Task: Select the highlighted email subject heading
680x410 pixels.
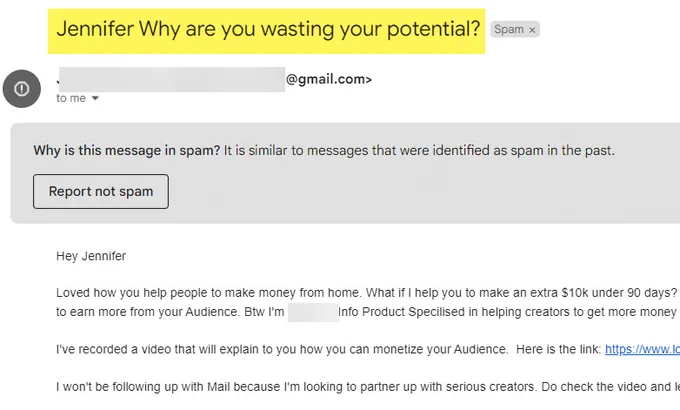Action: (x=266, y=31)
